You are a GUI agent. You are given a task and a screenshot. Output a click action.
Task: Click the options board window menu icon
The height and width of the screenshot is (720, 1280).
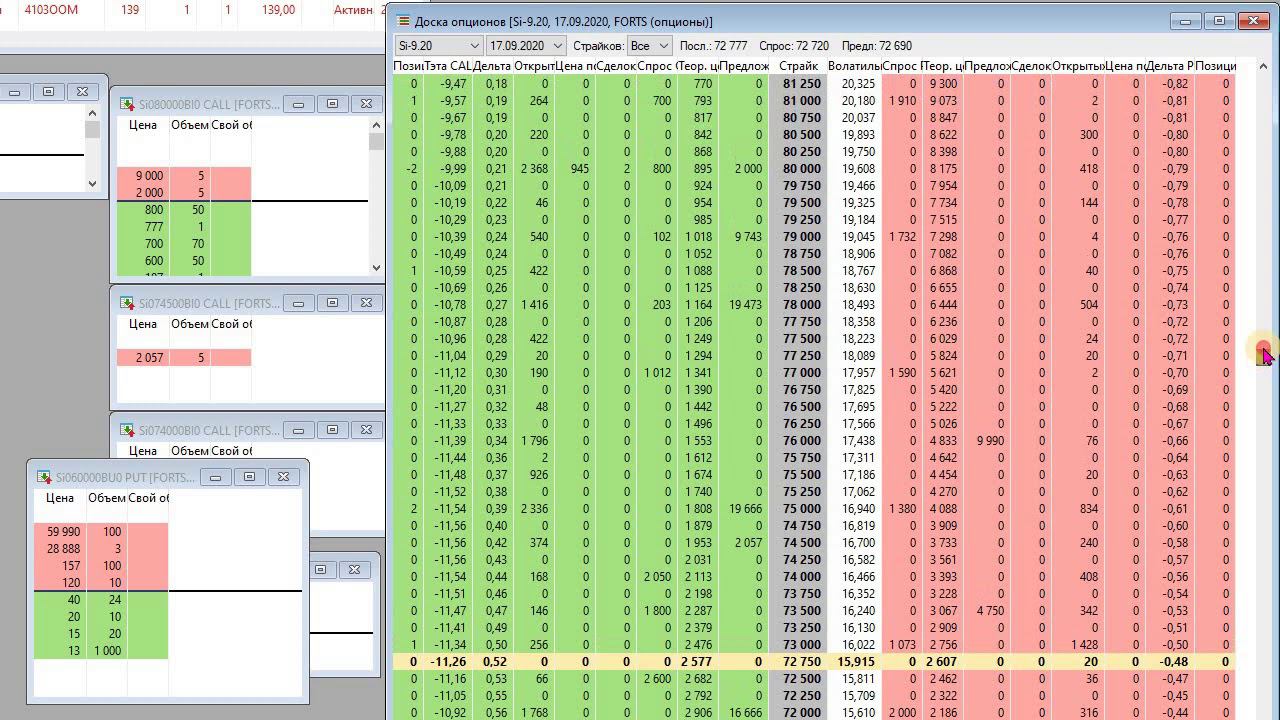point(403,21)
